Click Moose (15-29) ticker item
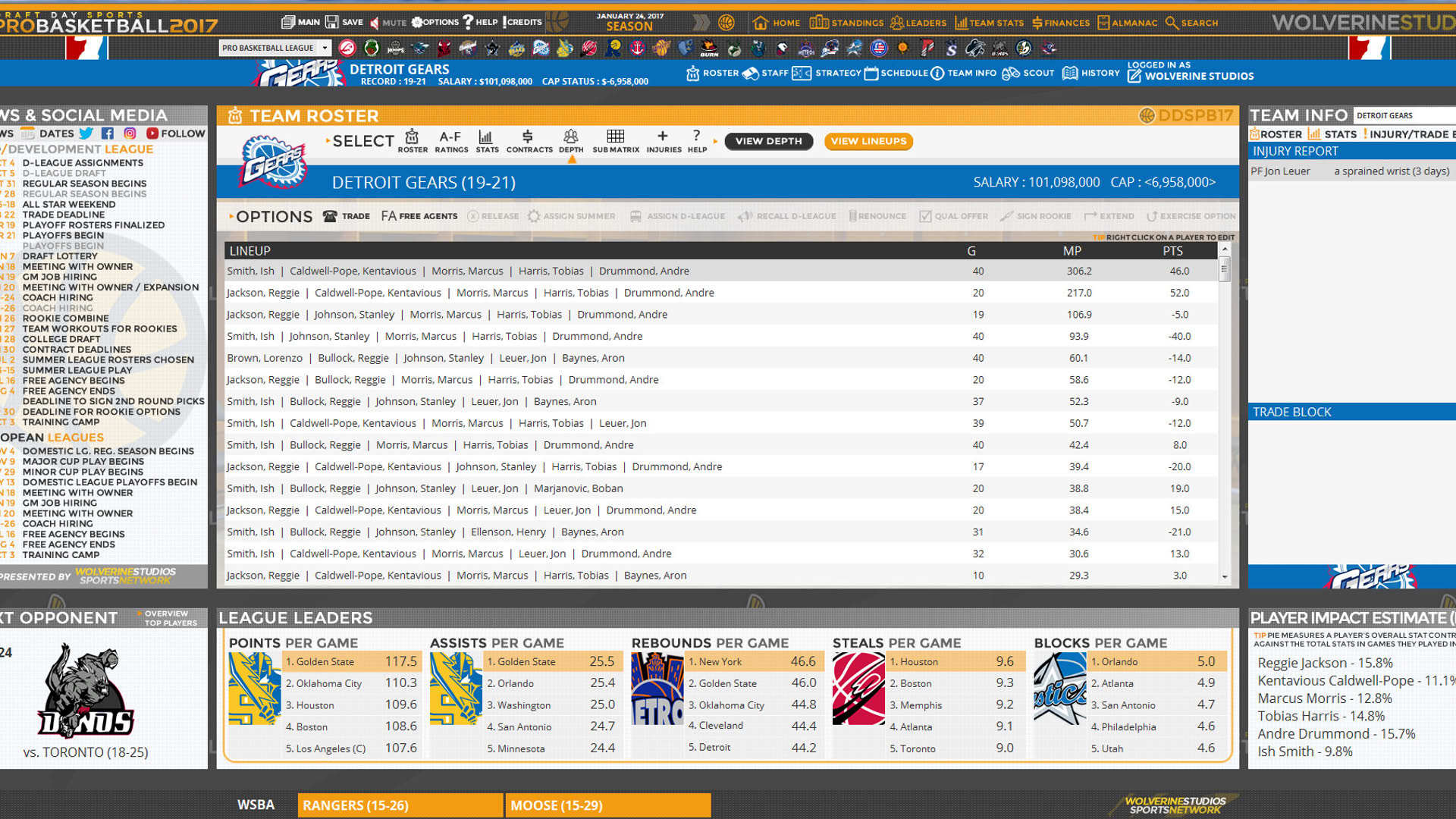1456x819 pixels. click(608, 805)
